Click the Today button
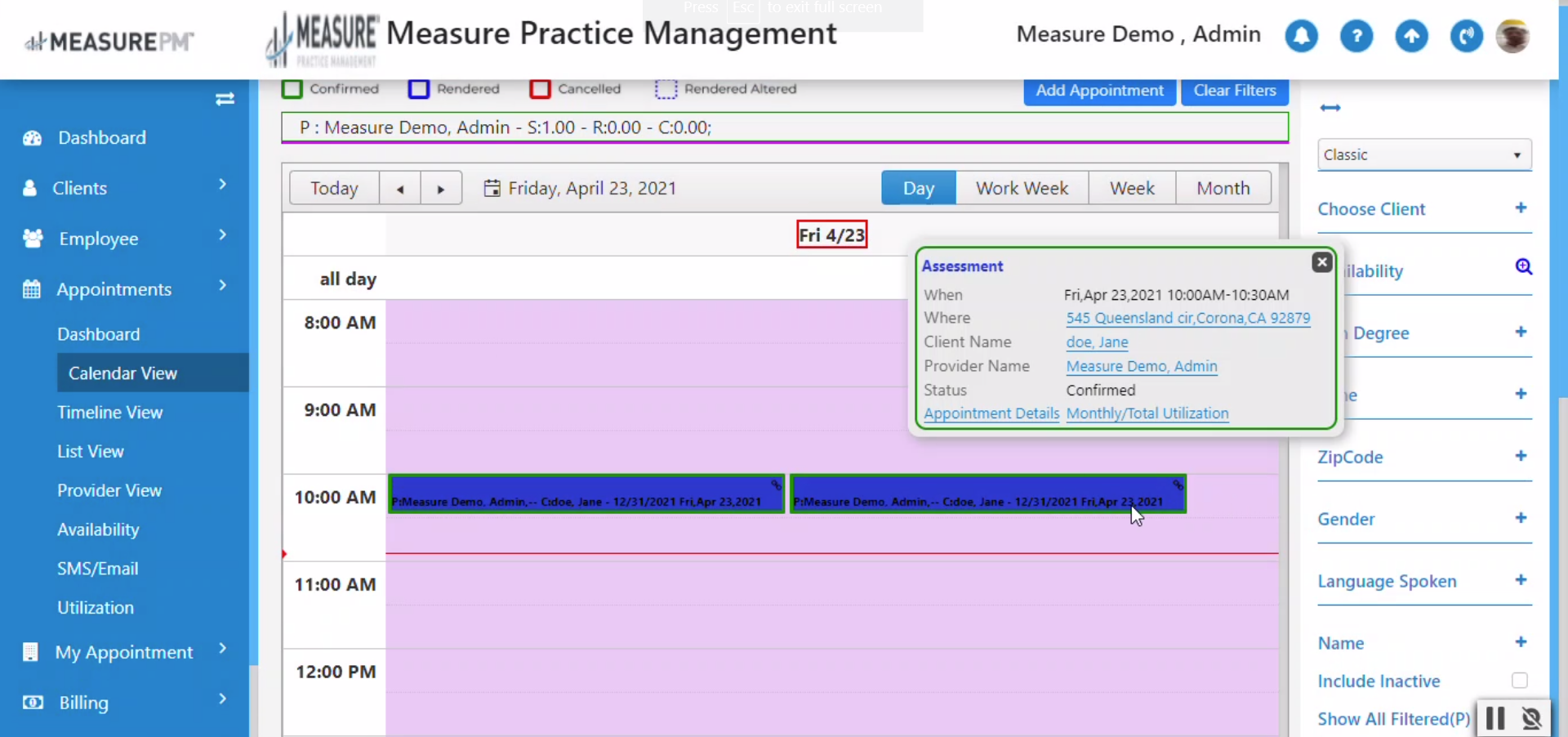Image resolution: width=1568 pixels, height=737 pixels. point(334,189)
